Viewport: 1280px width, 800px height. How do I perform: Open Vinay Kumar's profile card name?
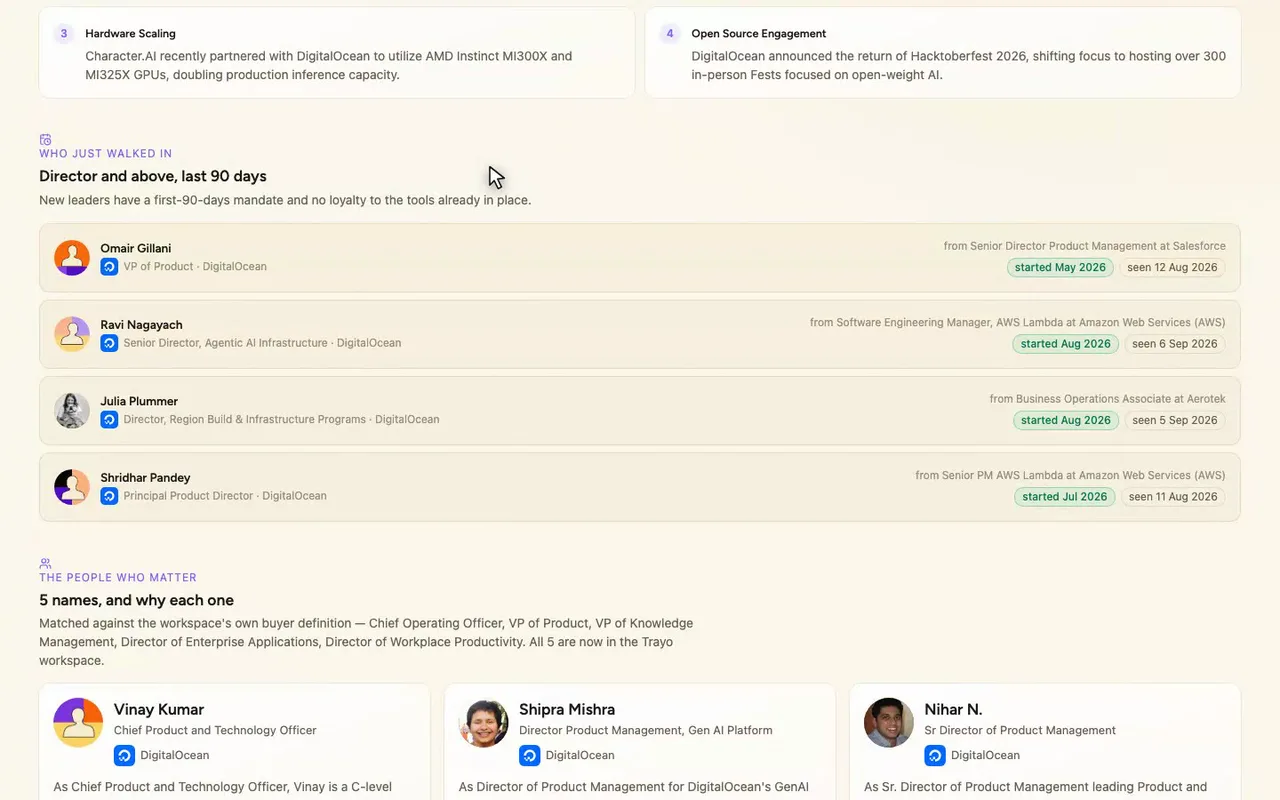point(159,709)
